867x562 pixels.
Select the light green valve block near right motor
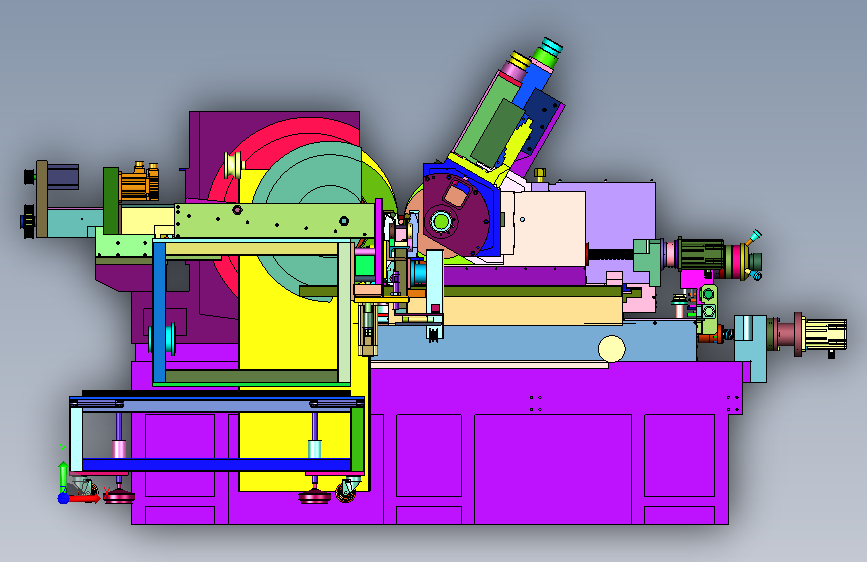tap(708, 309)
